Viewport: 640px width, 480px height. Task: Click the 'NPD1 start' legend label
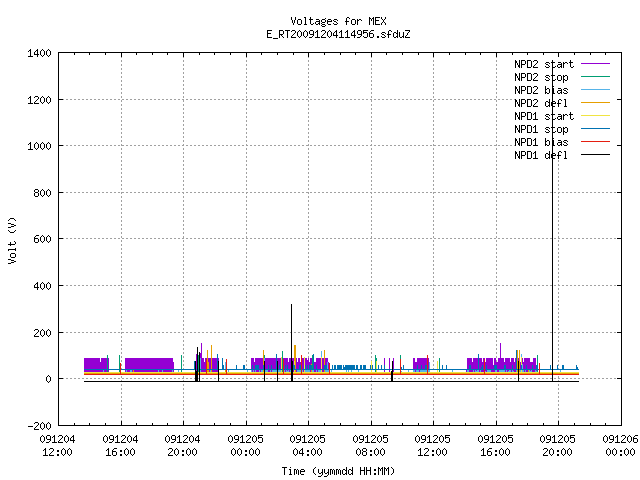click(x=544, y=116)
